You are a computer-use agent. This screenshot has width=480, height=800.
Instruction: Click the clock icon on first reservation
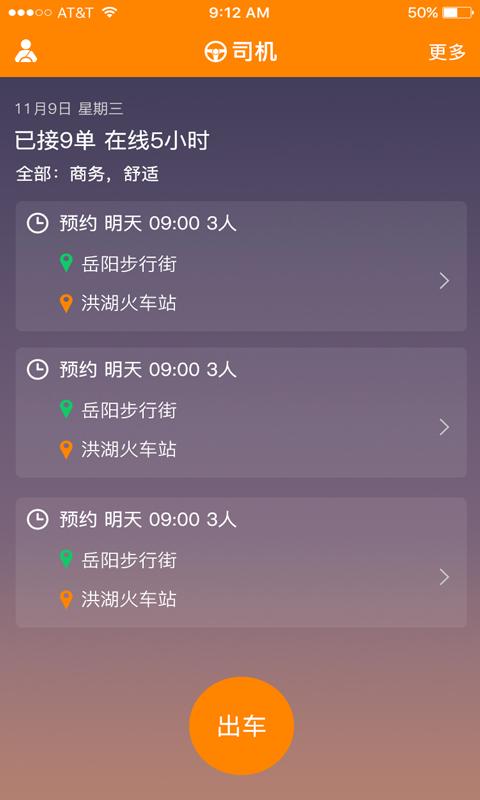click(37, 223)
